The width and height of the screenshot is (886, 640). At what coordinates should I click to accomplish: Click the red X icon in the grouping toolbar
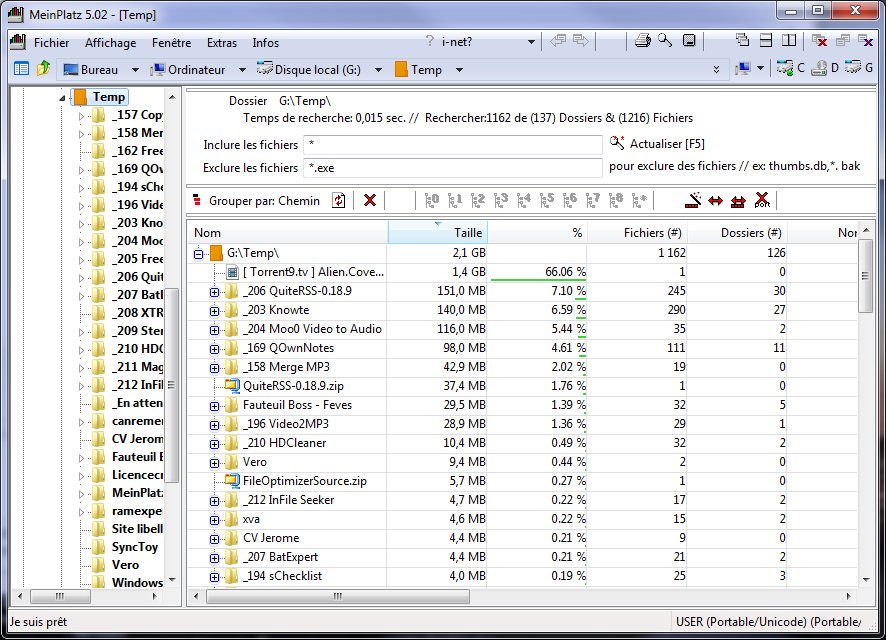click(x=370, y=201)
